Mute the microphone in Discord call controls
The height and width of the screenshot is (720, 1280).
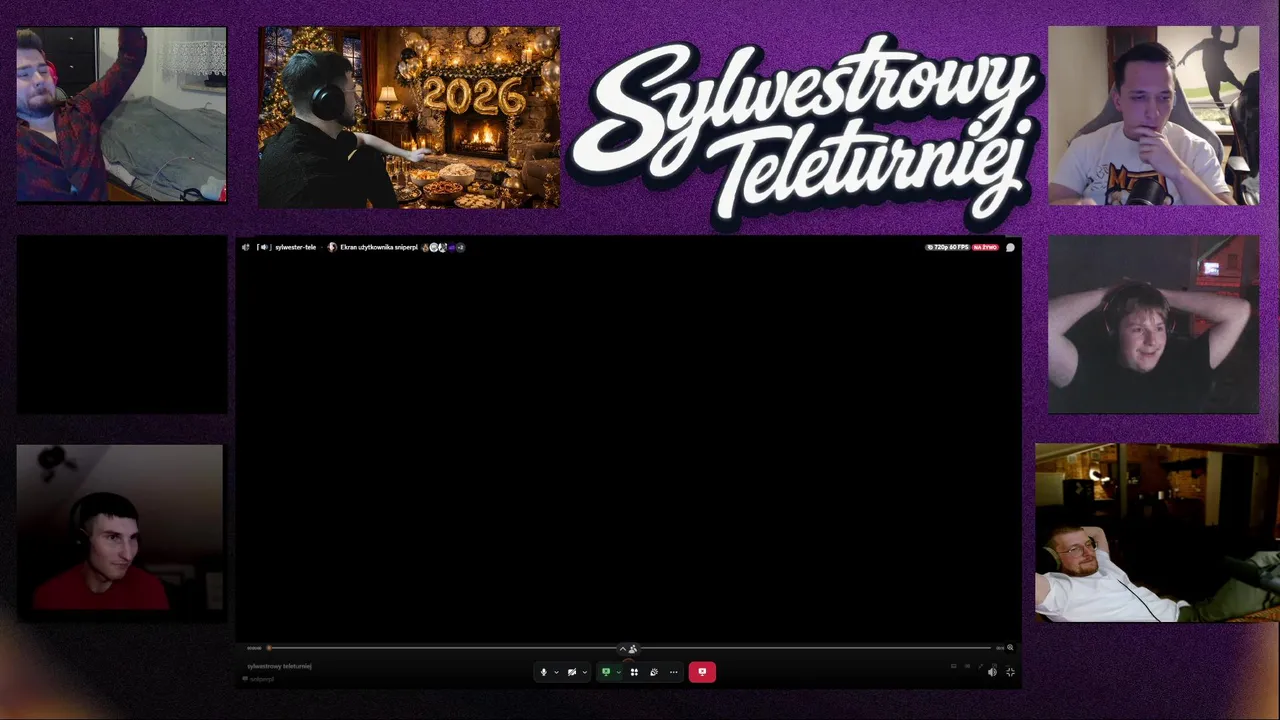(544, 672)
